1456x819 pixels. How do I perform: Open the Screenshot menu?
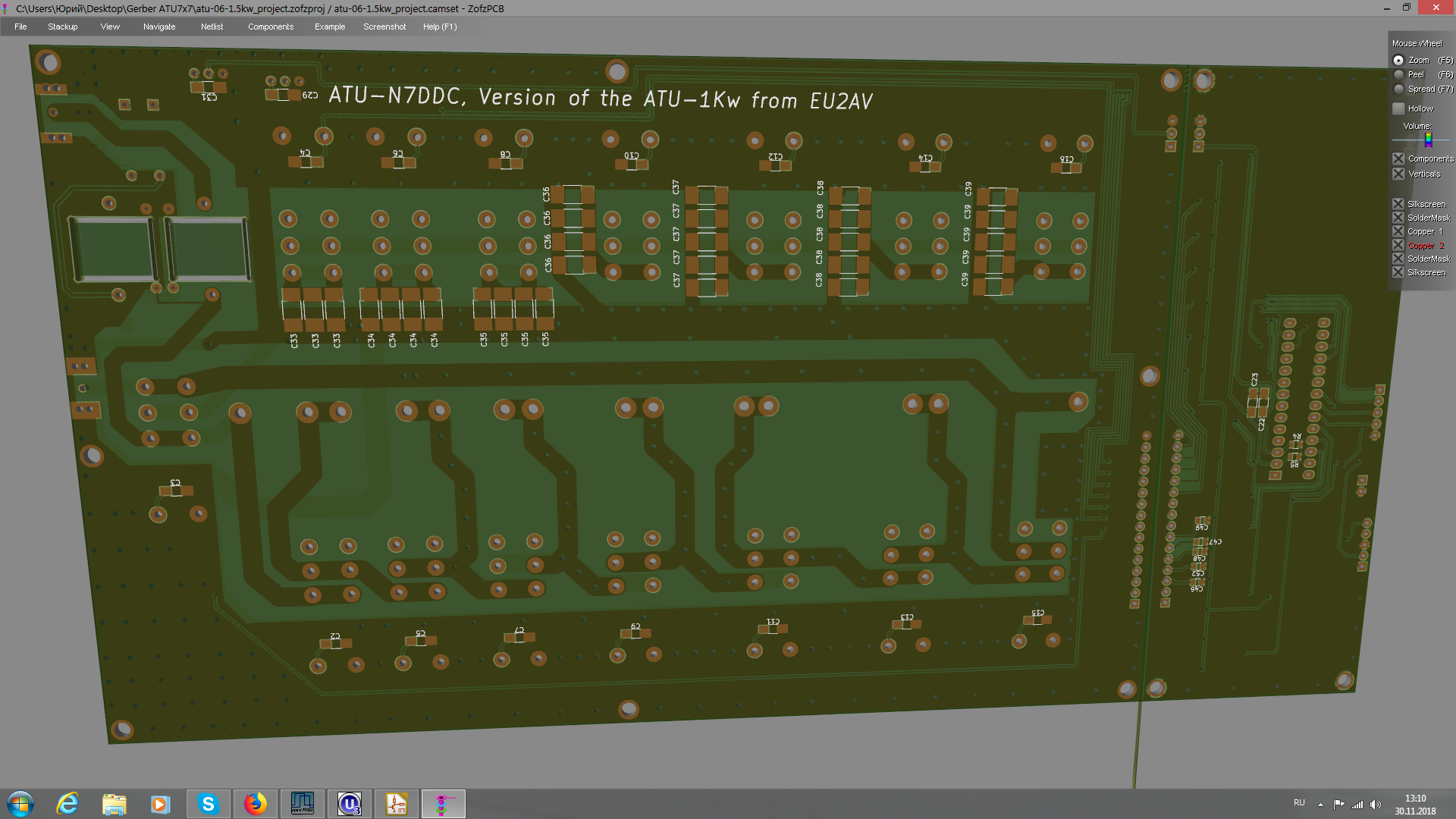(x=384, y=27)
